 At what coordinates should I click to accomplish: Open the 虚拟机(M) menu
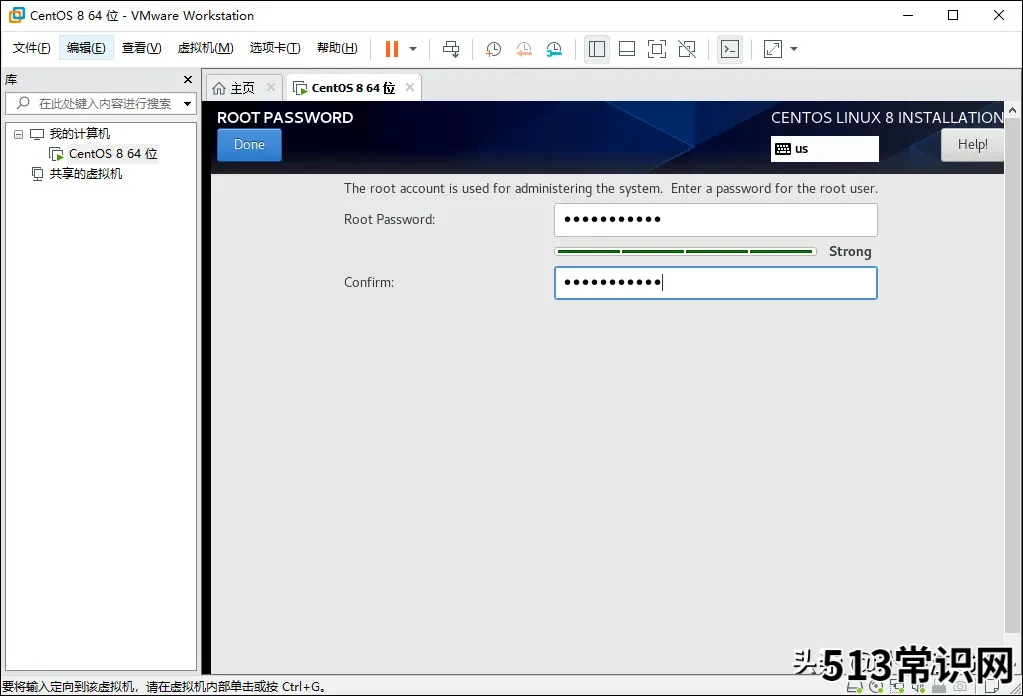206,48
